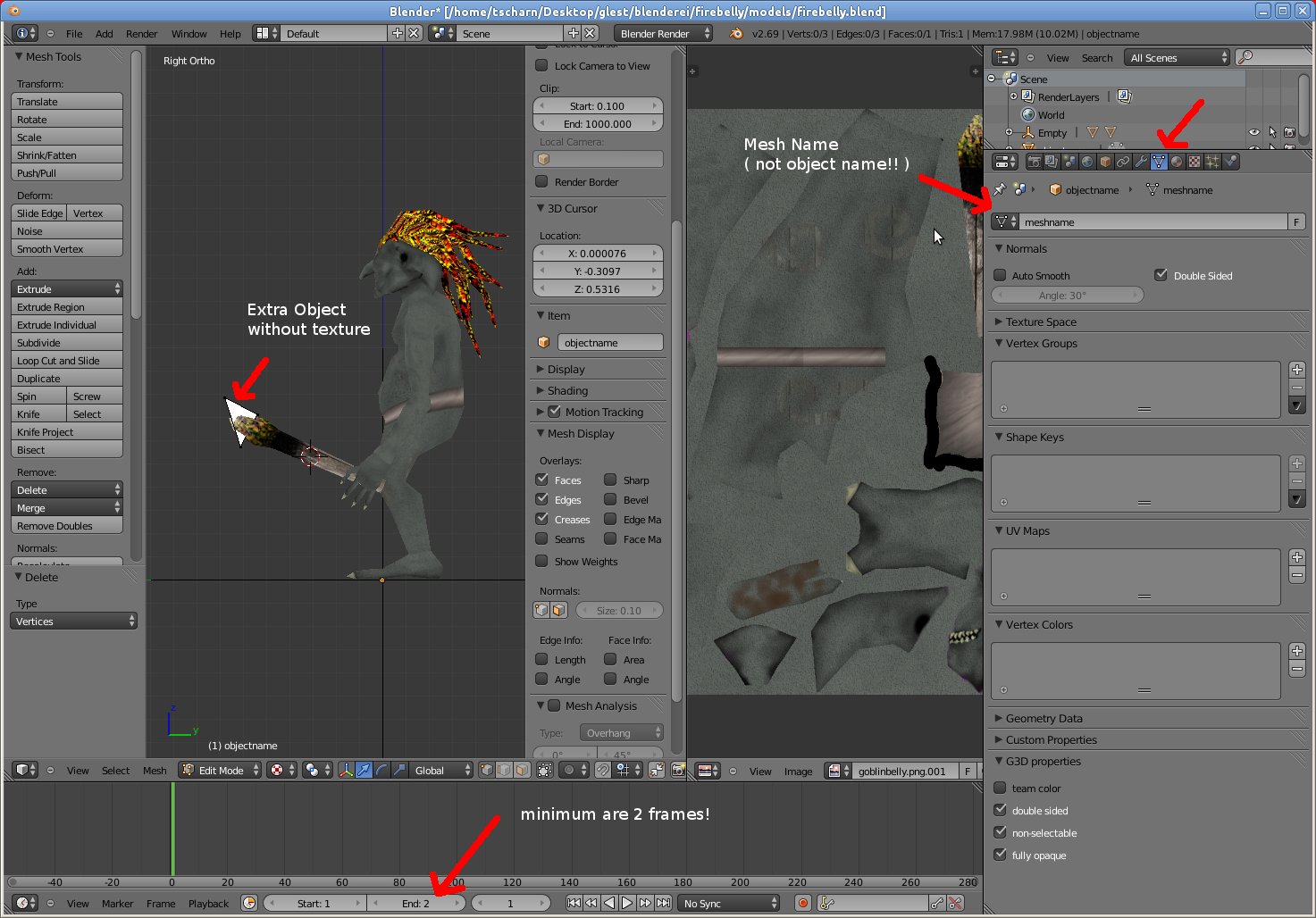
Task: Open the Image menu in UV editor
Action: click(x=798, y=771)
